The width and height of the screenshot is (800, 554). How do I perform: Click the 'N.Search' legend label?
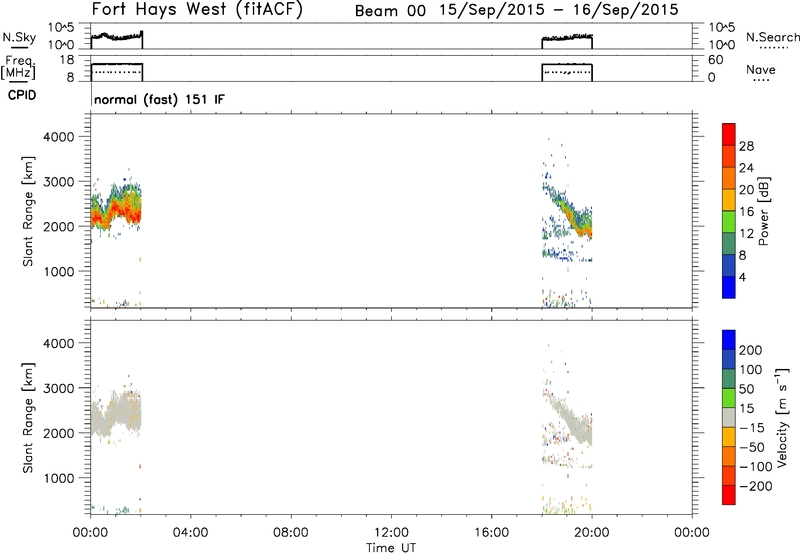pyautogui.click(x=773, y=37)
